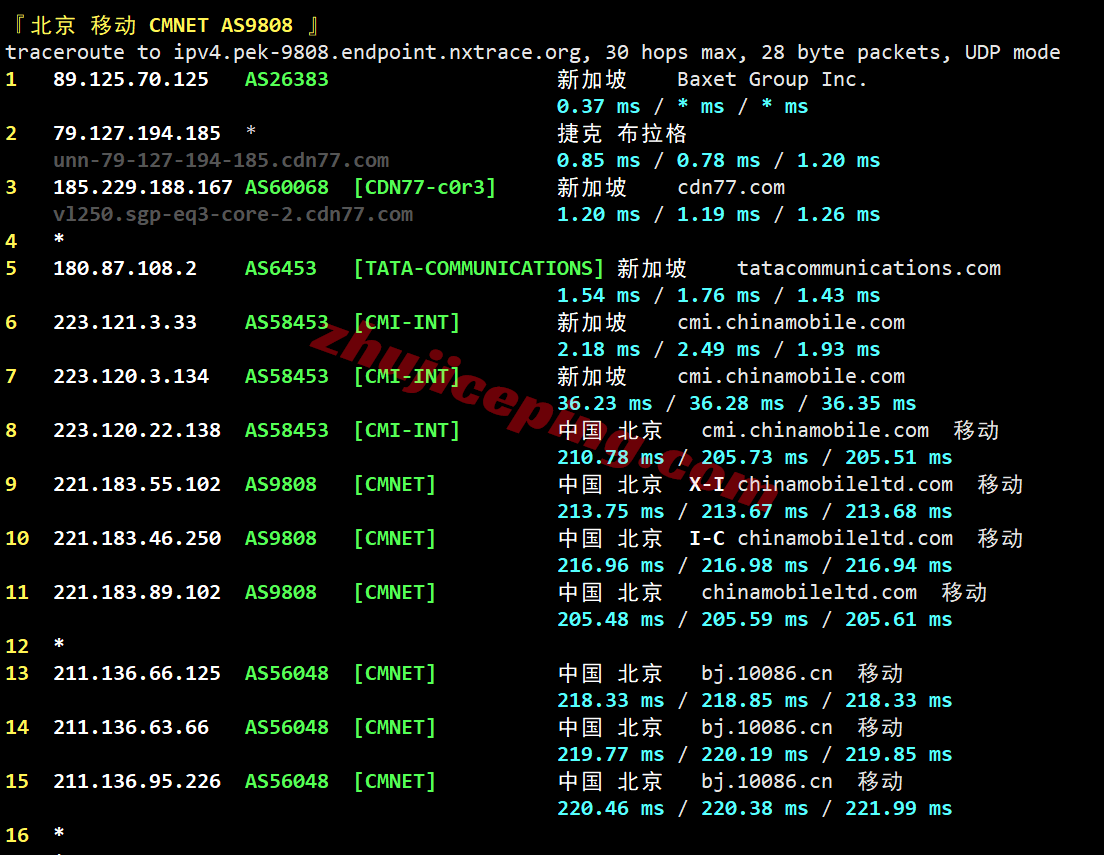Click AS26383 on hop 1
Screen dimensions: 1104x855
287,79
